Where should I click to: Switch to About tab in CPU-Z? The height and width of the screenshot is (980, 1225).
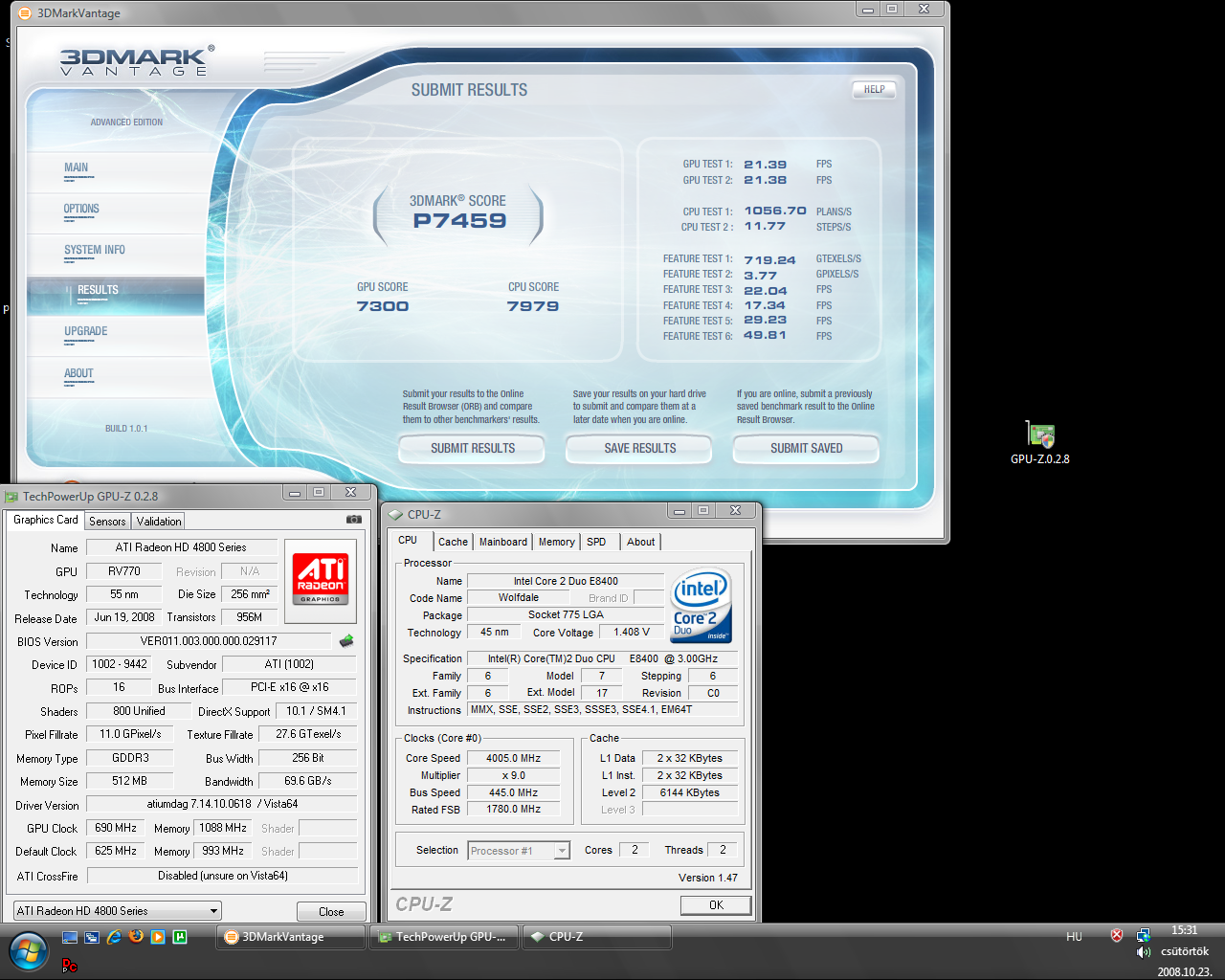[641, 542]
